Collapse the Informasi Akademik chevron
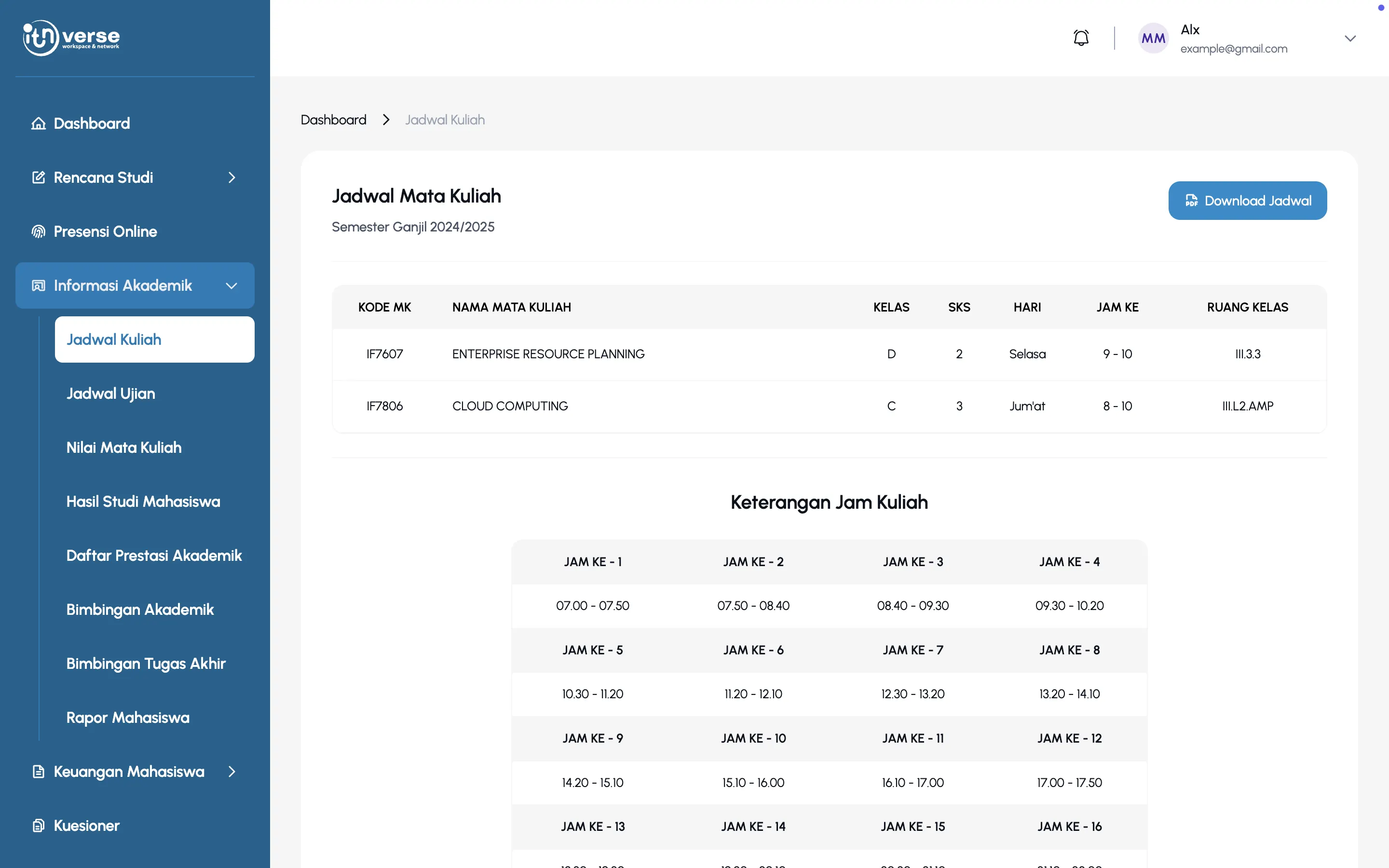This screenshot has height=868, width=1389. [x=232, y=286]
